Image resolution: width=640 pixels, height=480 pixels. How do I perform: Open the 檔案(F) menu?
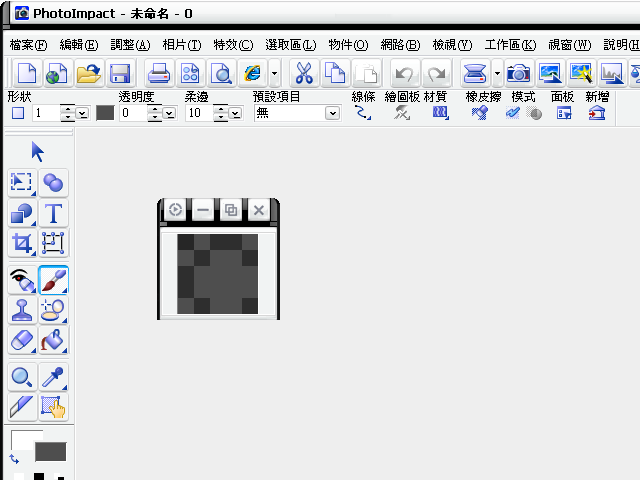click(x=28, y=44)
